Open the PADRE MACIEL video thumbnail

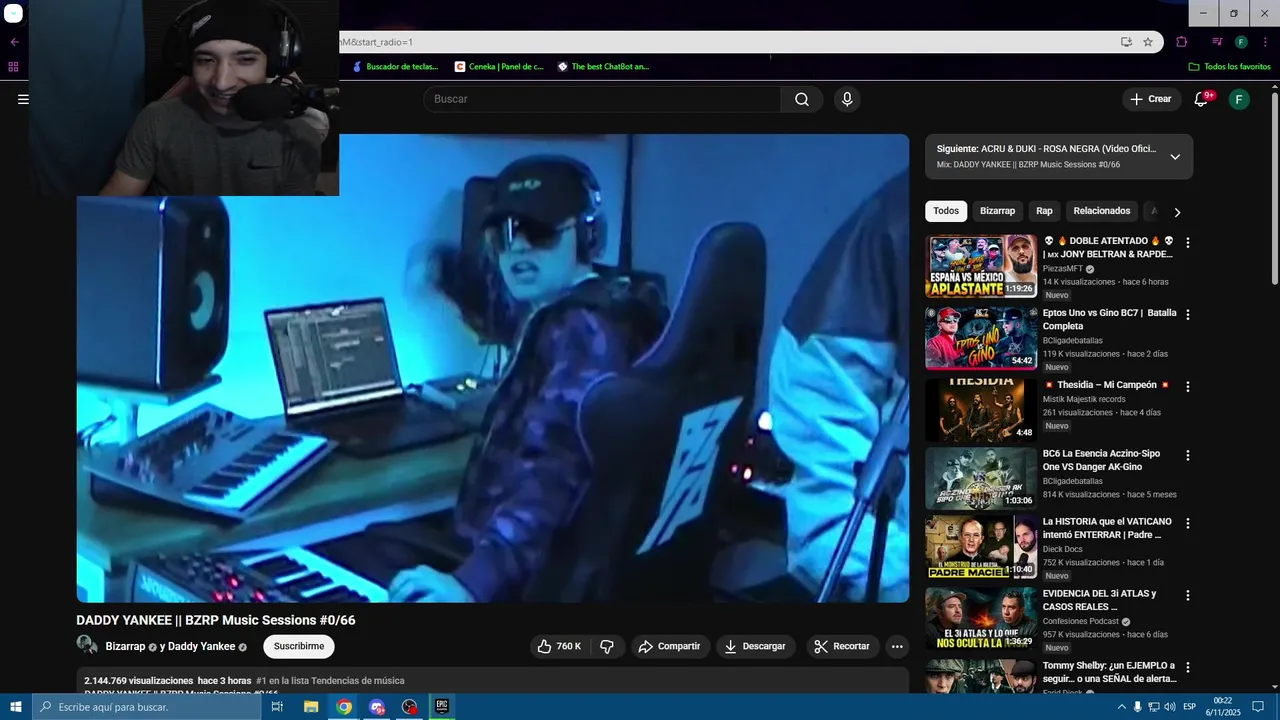click(981, 547)
